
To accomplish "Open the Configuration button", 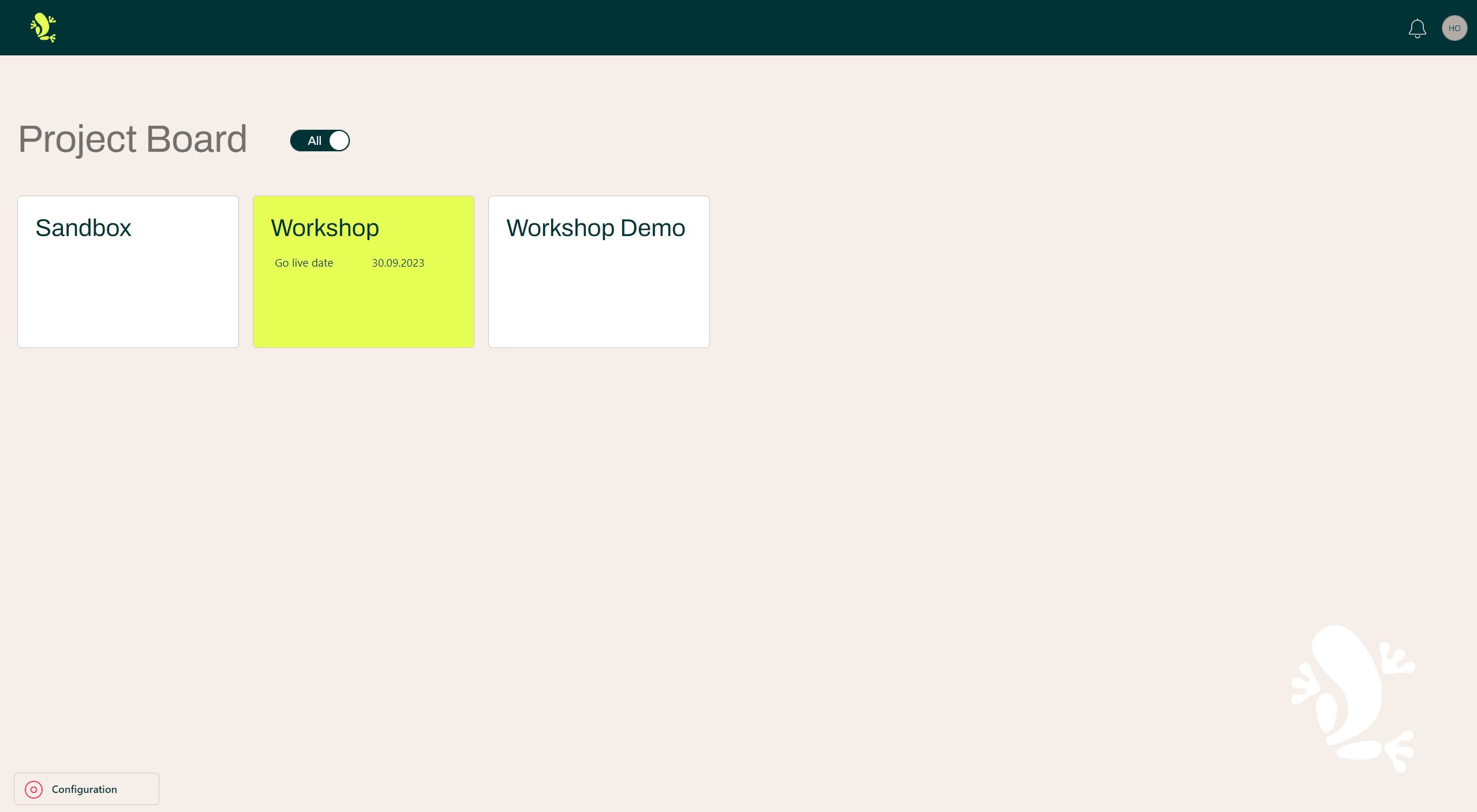I will coord(87,789).
